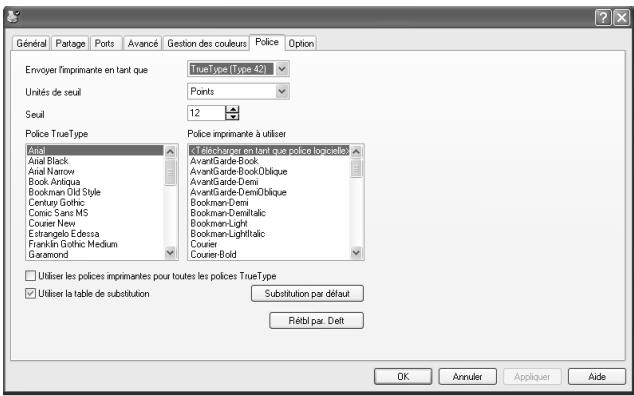Screen dimensions: 634x396
Task: Open the Gestion des couleurs tab
Action: [x=207, y=43]
